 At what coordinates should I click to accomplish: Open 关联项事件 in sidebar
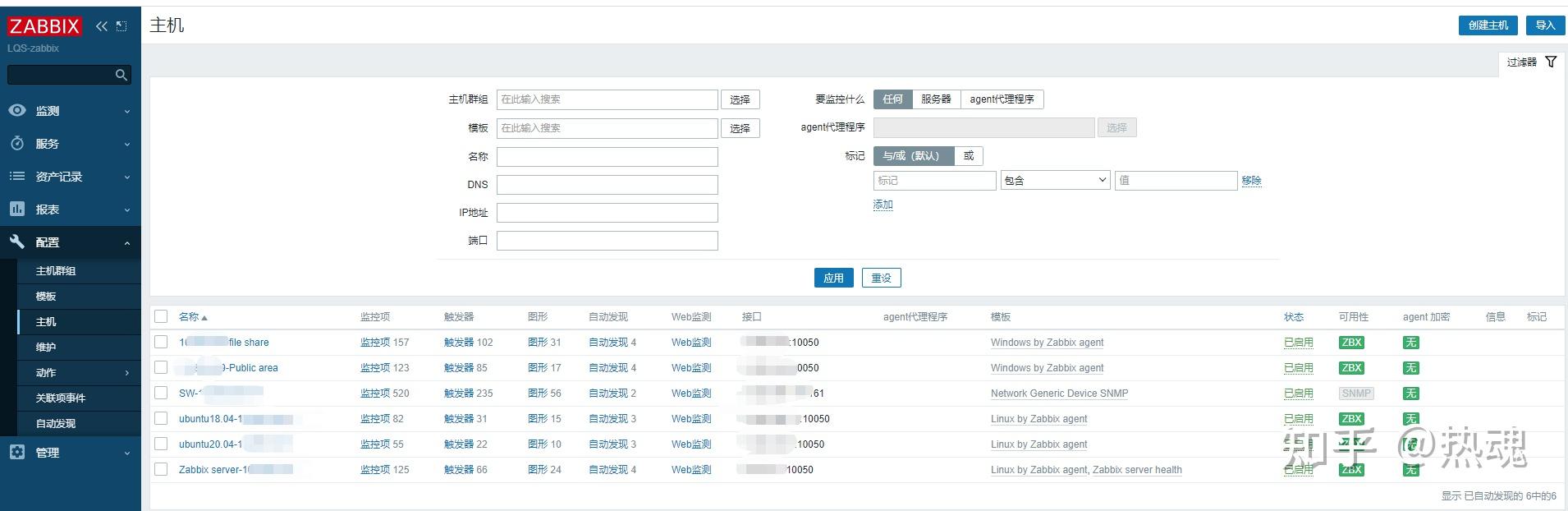click(79, 398)
